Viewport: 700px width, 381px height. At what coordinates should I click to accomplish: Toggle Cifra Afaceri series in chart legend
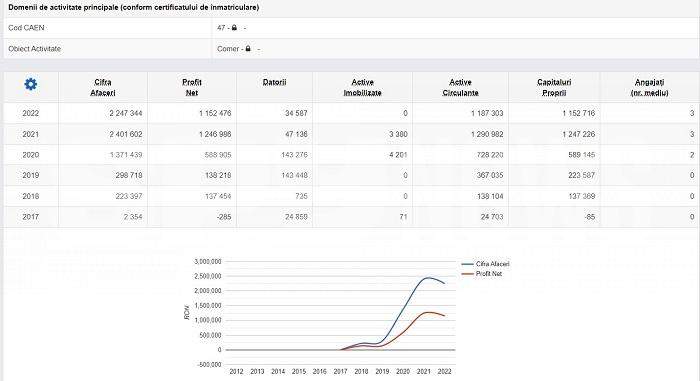click(x=486, y=264)
